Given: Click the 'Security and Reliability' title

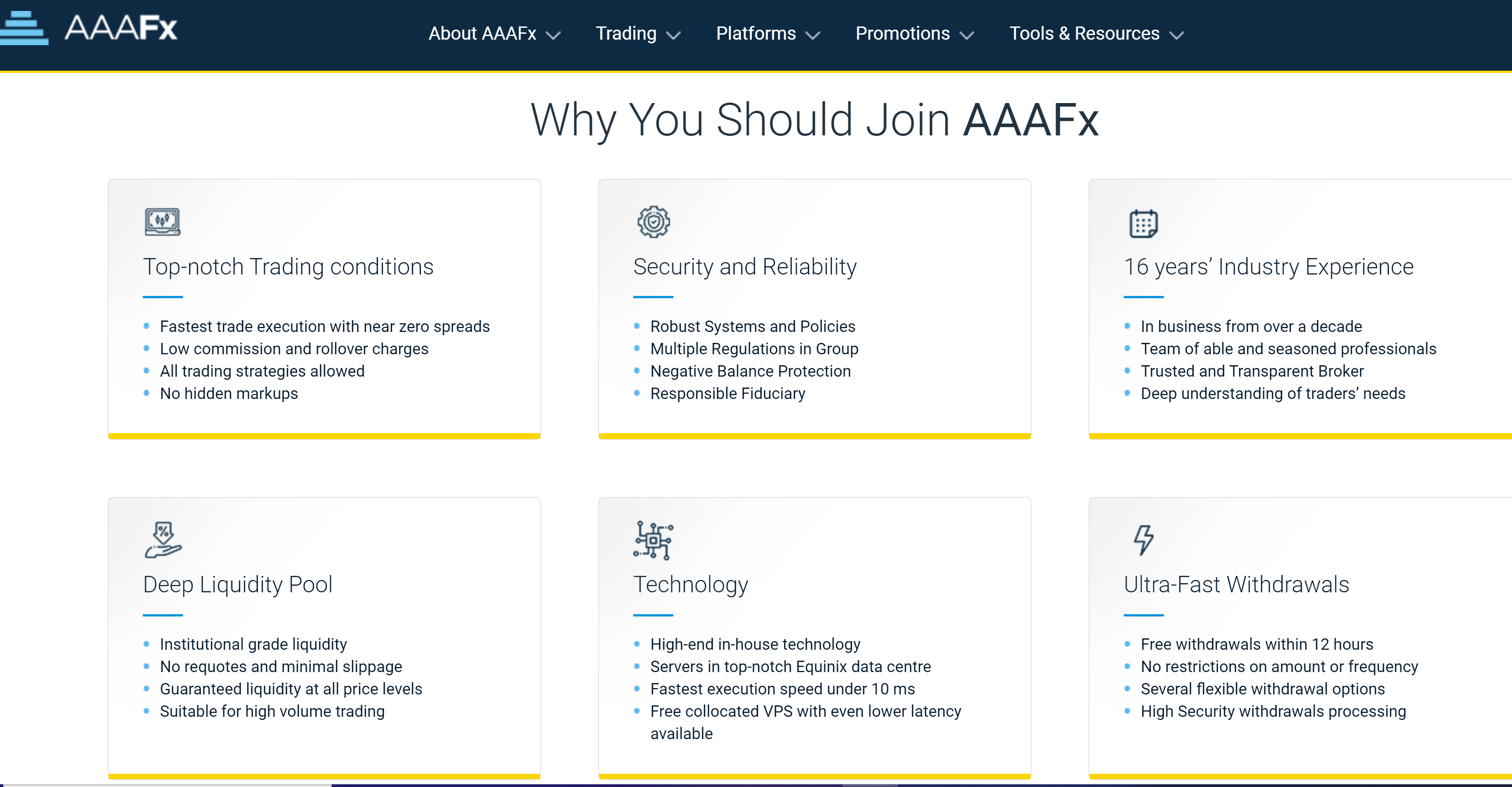Looking at the screenshot, I should pyautogui.click(x=745, y=267).
